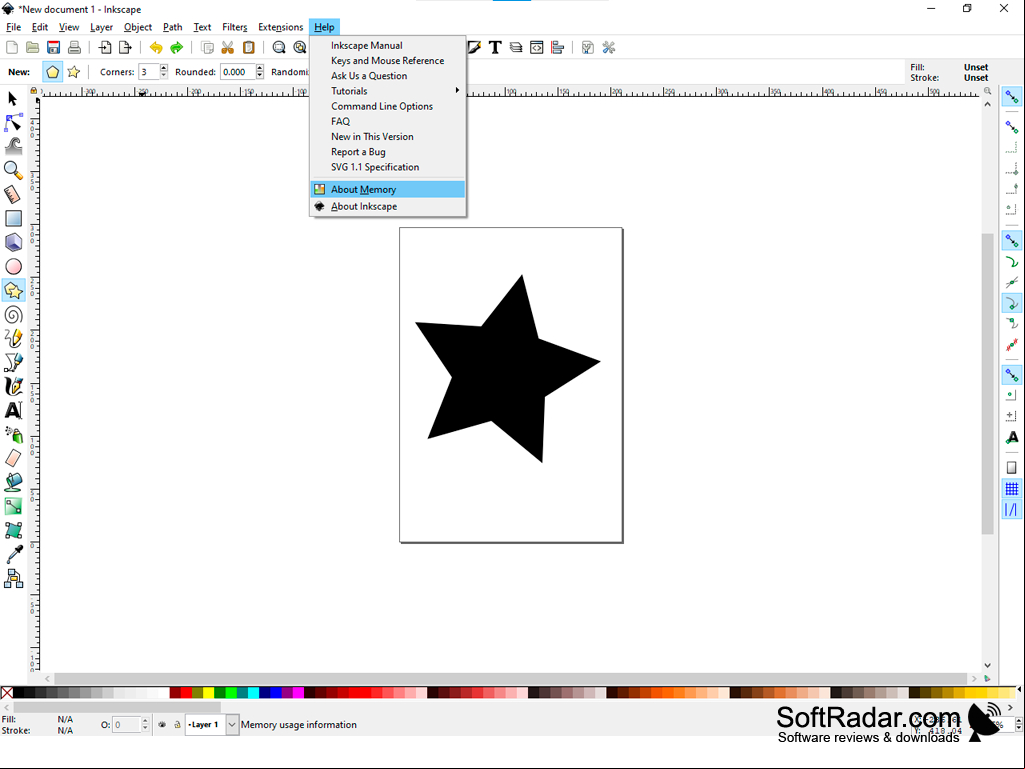Click the vertical canvas scrollbar

987,384
